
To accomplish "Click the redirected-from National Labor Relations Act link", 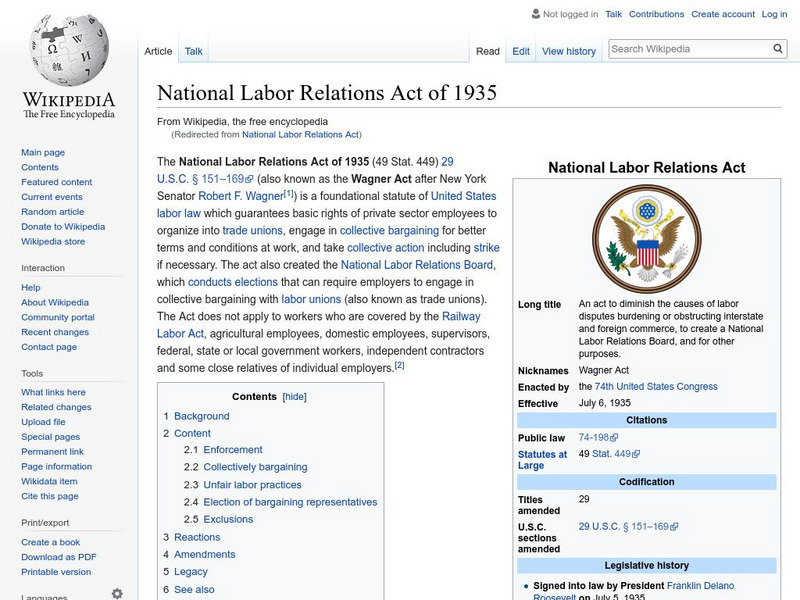I will [x=300, y=135].
